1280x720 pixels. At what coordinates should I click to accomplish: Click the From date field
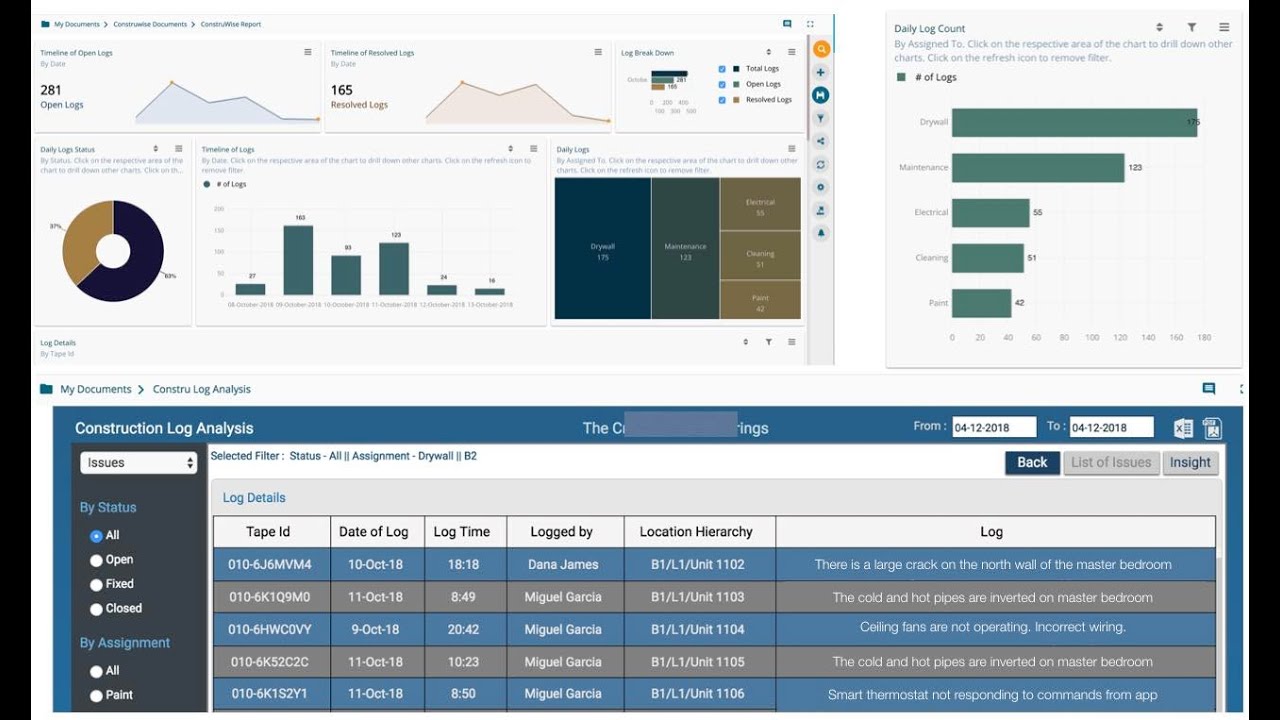[994, 428]
